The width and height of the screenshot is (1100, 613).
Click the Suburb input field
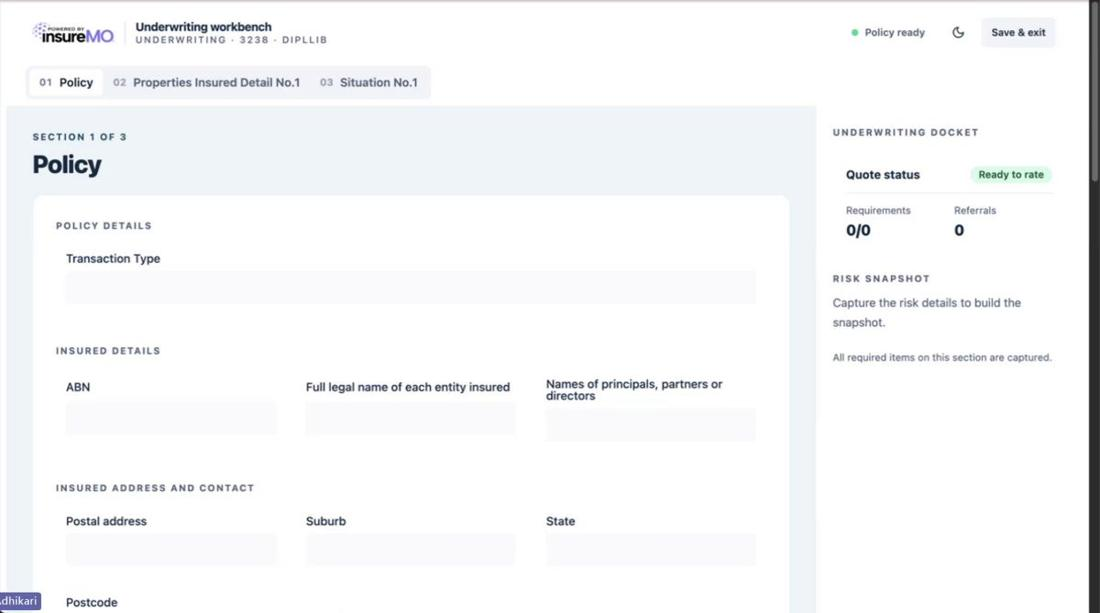click(410, 549)
